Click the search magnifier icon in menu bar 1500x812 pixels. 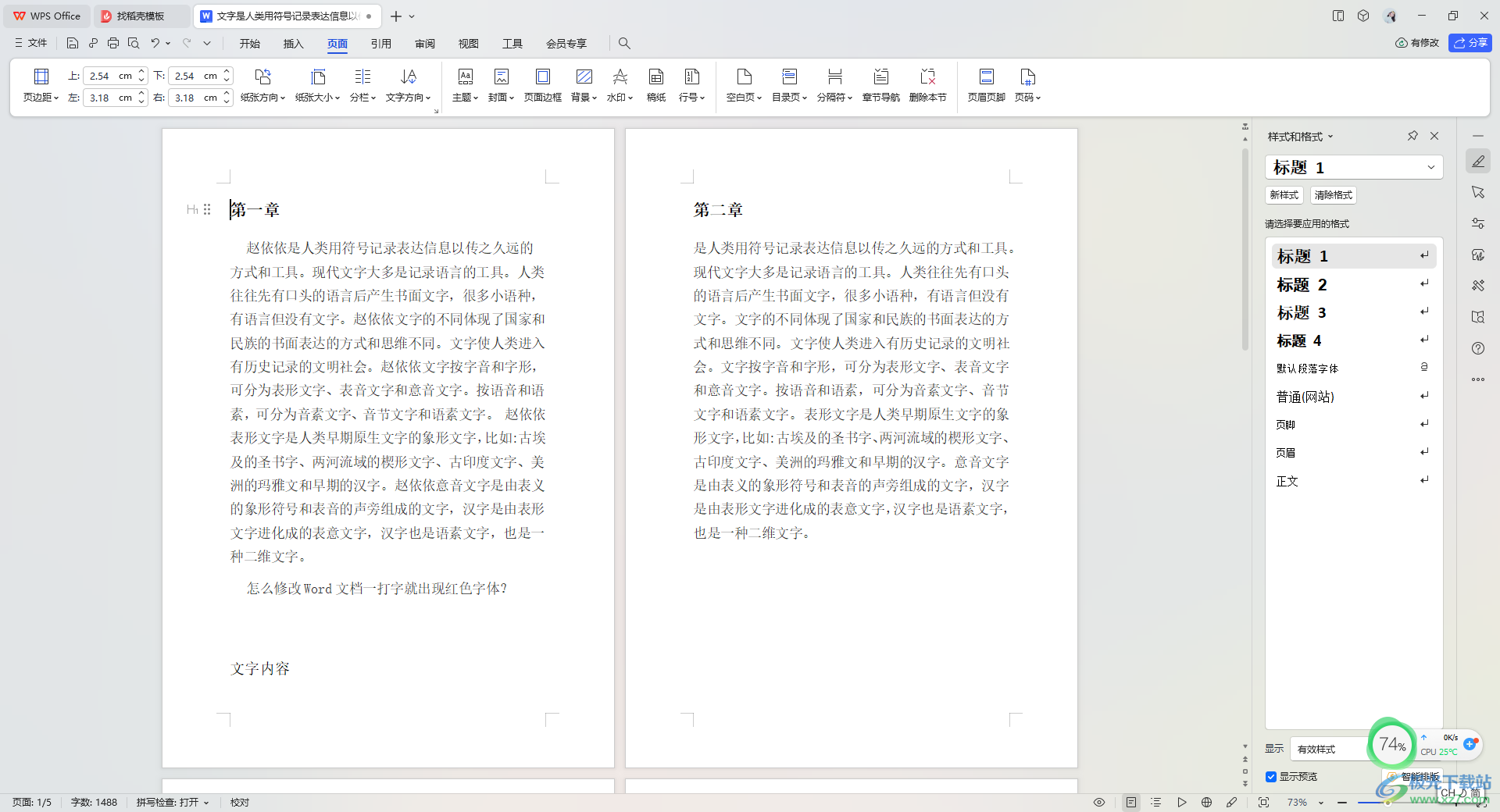(624, 44)
